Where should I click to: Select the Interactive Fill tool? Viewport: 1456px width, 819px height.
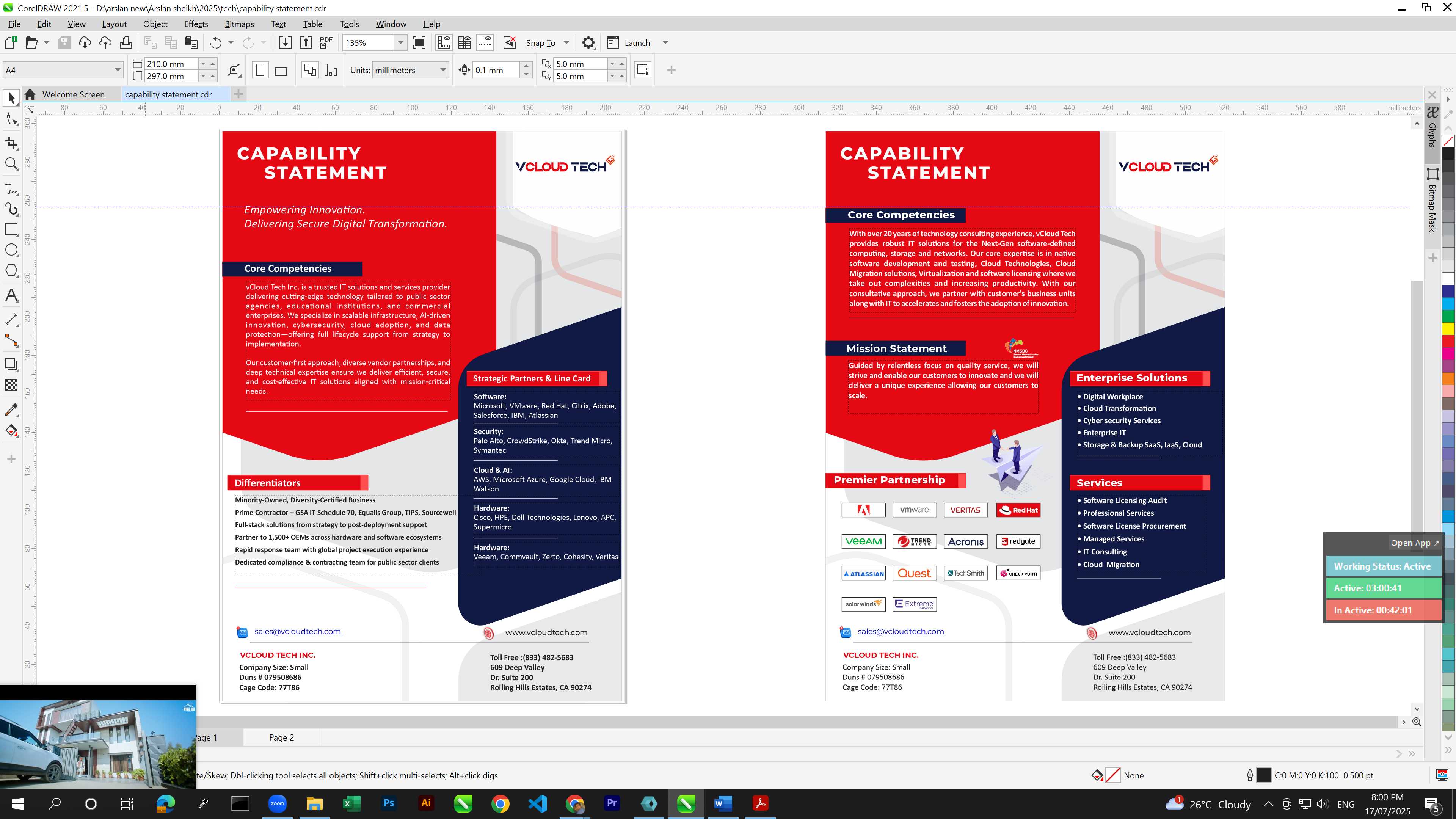pos(11,431)
